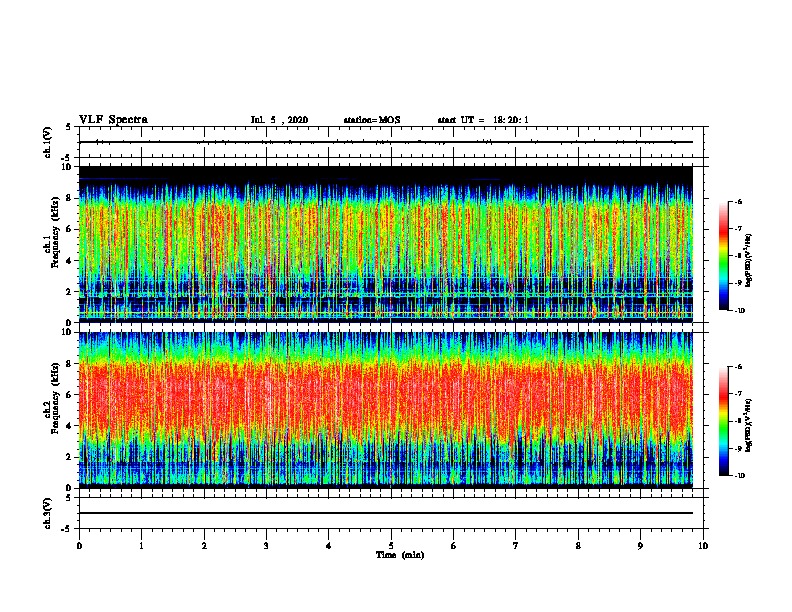The height and width of the screenshot is (612, 792).
Task: Click inside the ch.1 spectrogram panel
Action: (386, 244)
